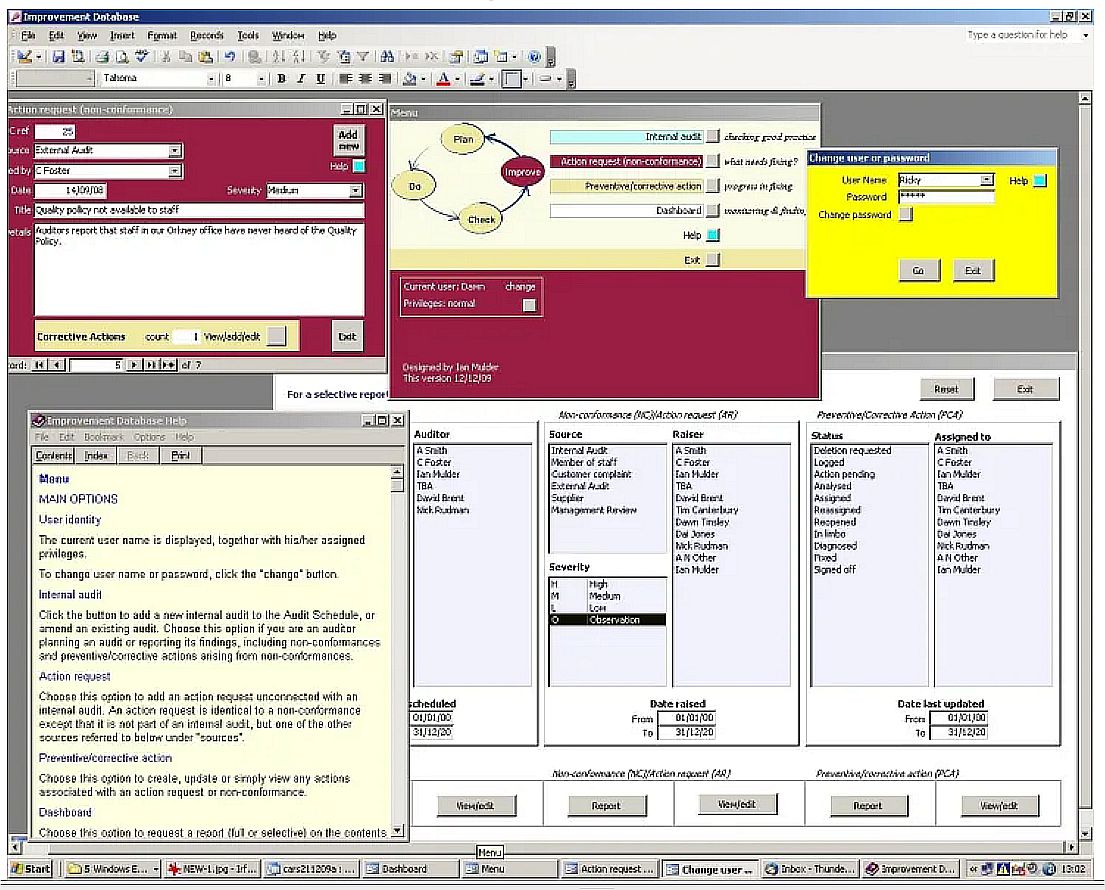Toggle Bold formatting in toolbar
The width and height of the screenshot is (1105, 890).
[282, 79]
